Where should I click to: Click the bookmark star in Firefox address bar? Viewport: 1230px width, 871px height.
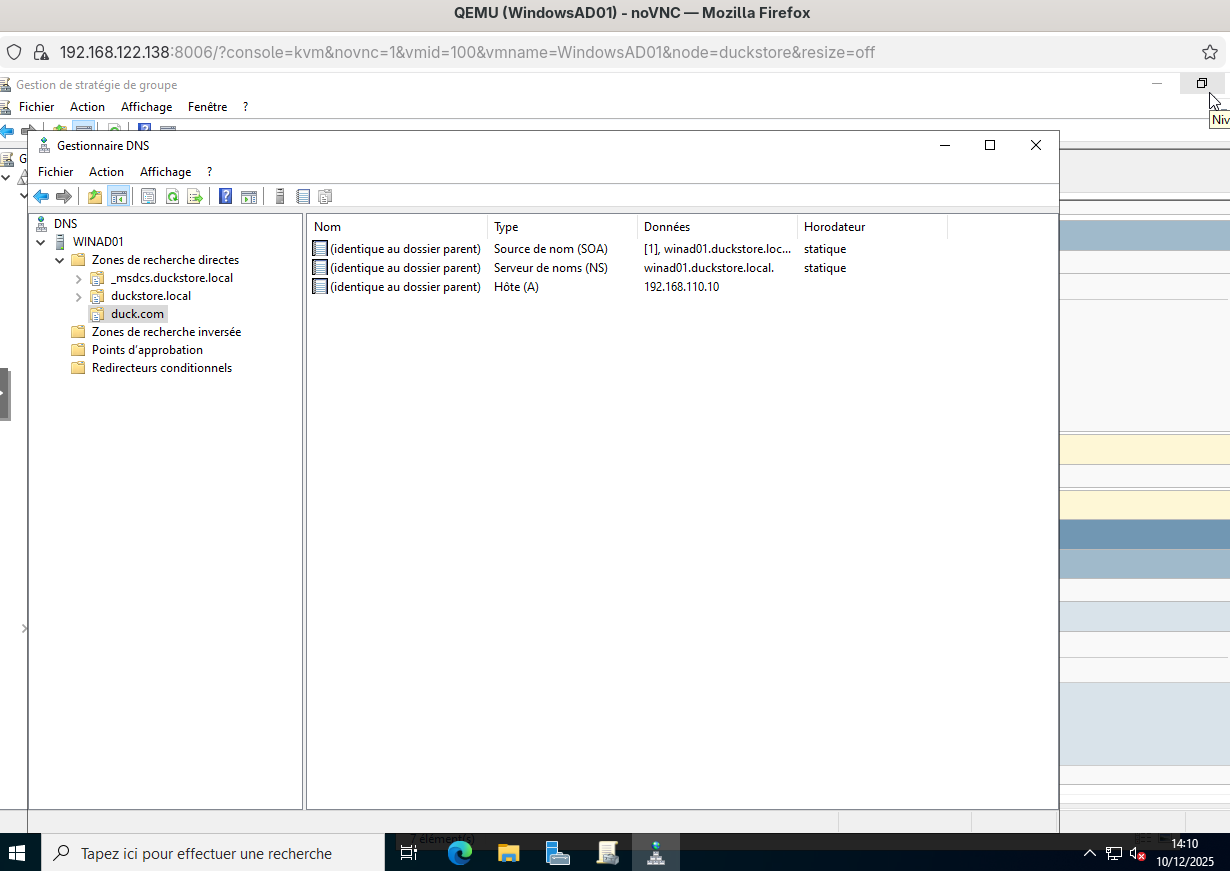pos(1210,53)
